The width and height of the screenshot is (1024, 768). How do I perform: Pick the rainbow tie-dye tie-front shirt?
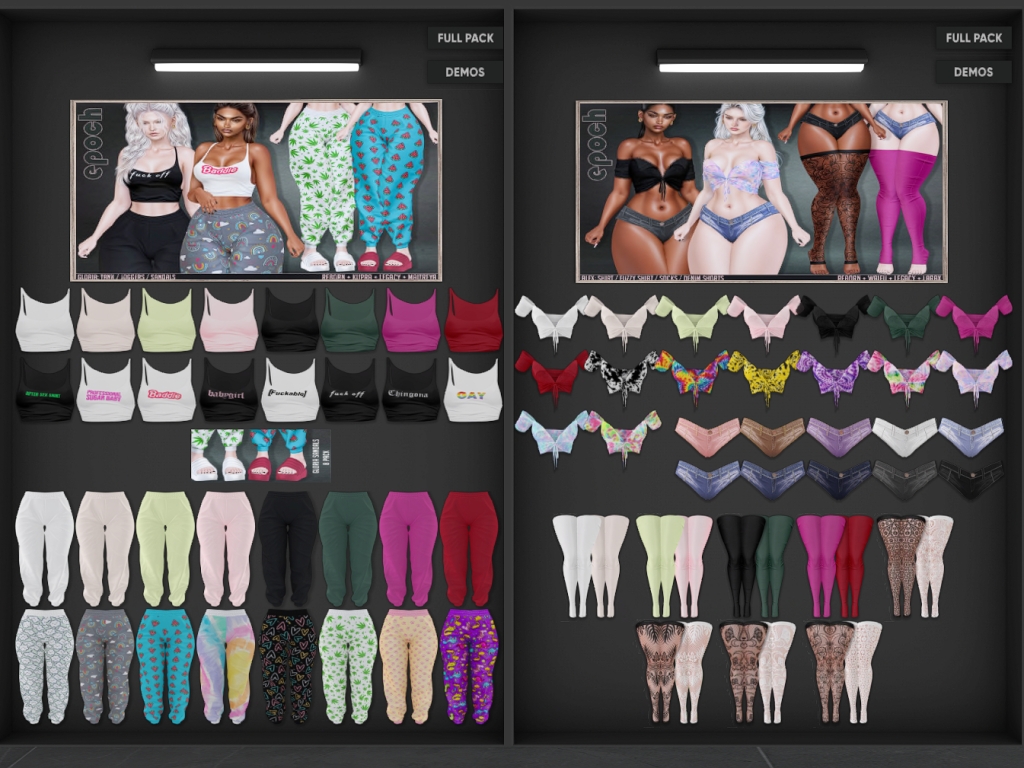tap(694, 376)
